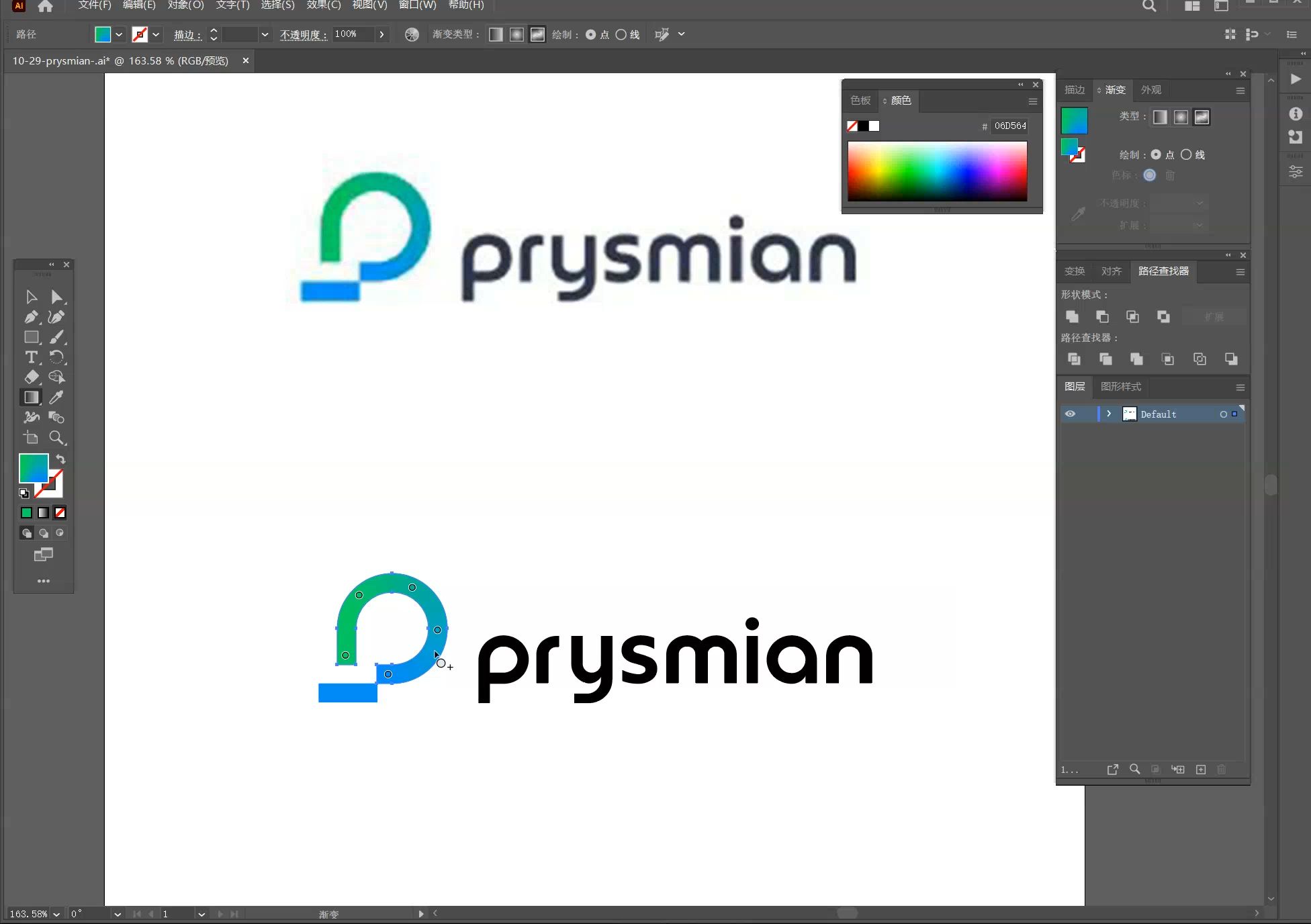Screen dimensions: 1311x924
Task: Select 线 radio in gradient panel
Action: [1186, 154]
